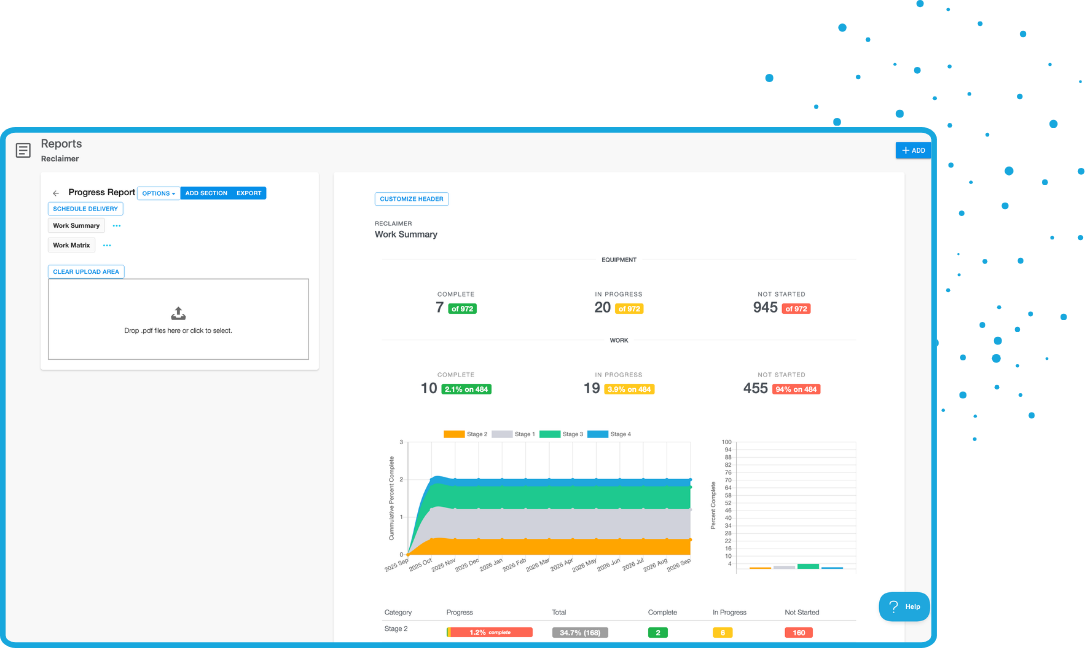Click the yellow in-progress count for Stage 2
1085x648 pixels.
tap(722, 632)
